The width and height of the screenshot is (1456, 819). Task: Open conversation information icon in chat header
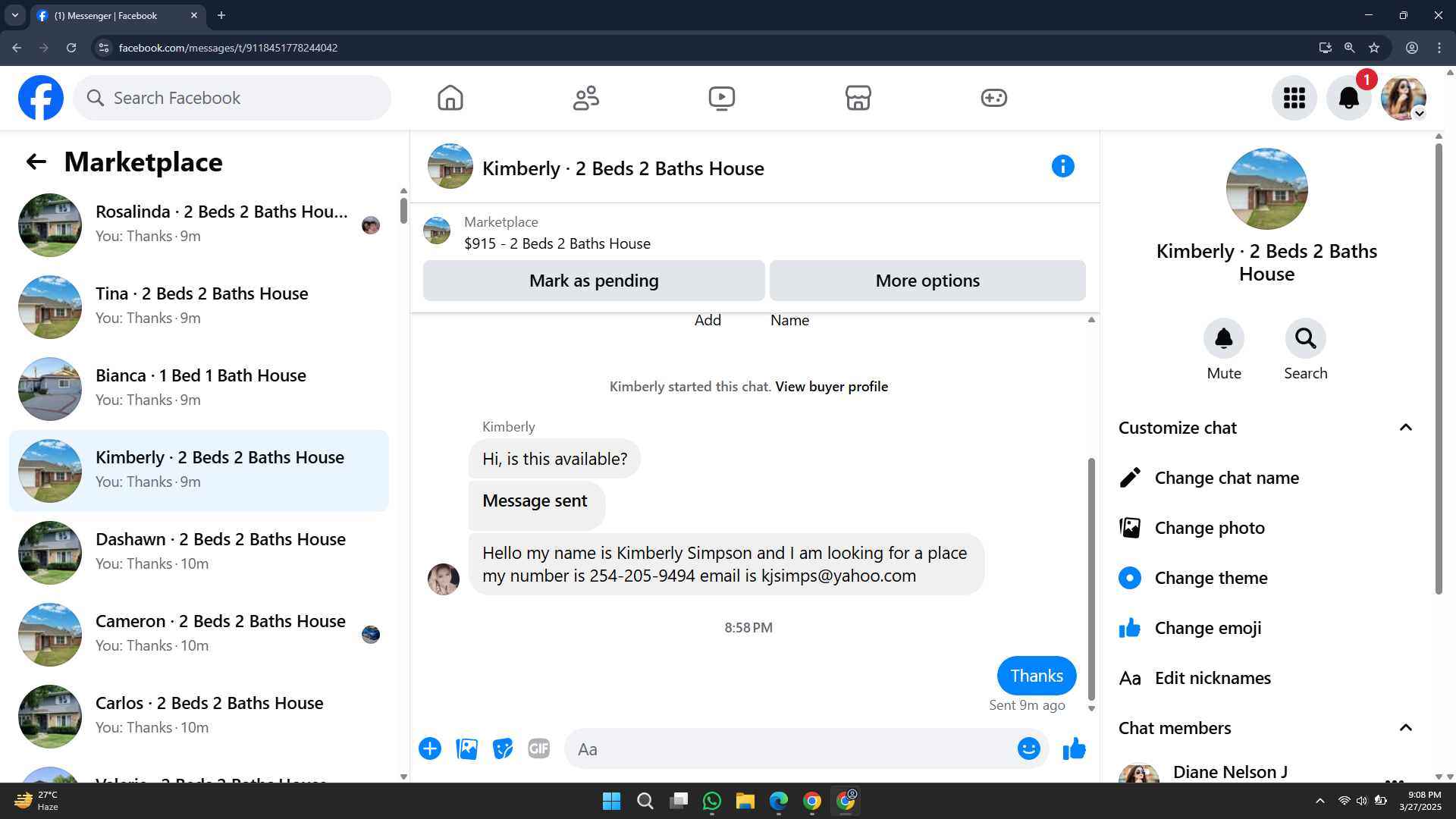click(x=1062, y=166)
